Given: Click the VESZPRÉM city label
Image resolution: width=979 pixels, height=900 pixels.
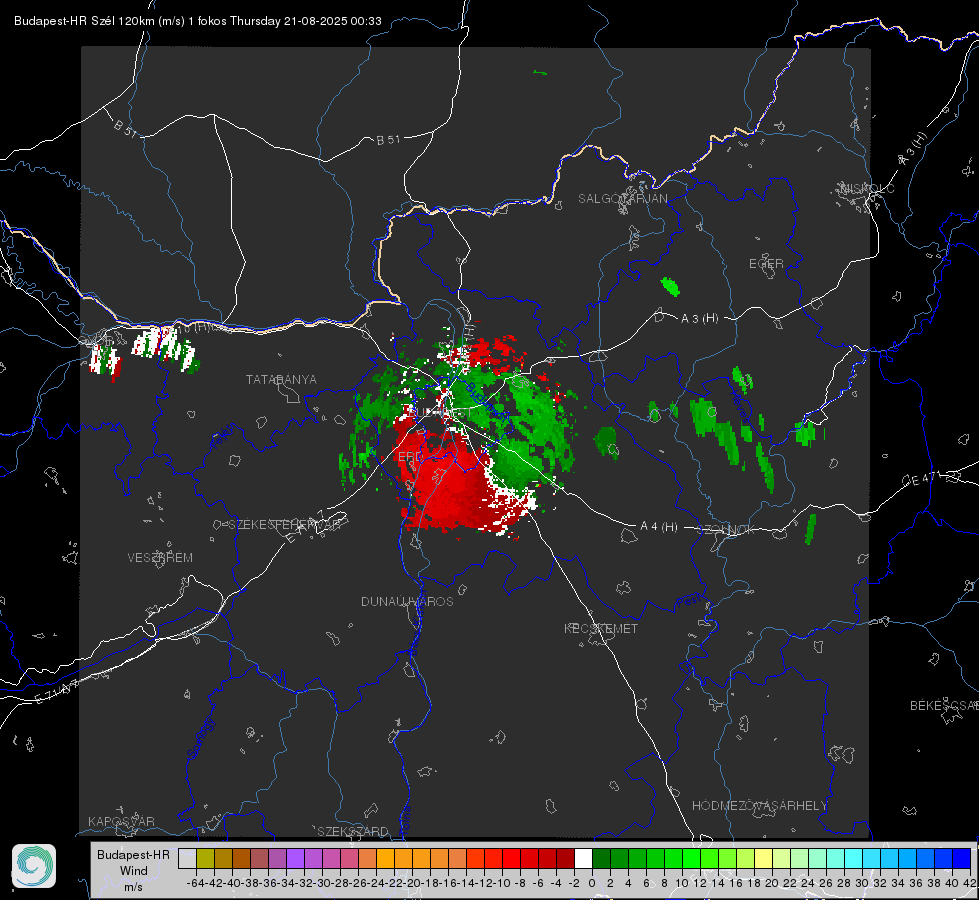Looking at the screenshot, I should tap(160, 557).
